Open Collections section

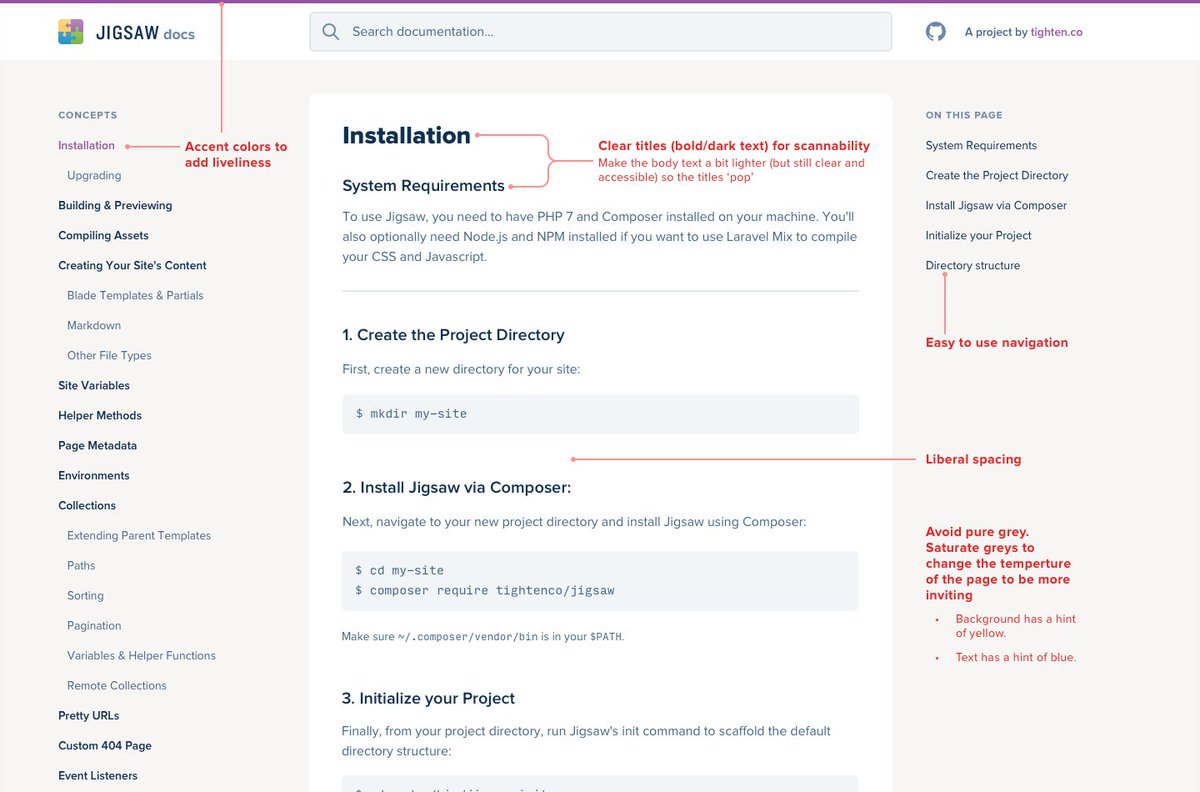87,505
